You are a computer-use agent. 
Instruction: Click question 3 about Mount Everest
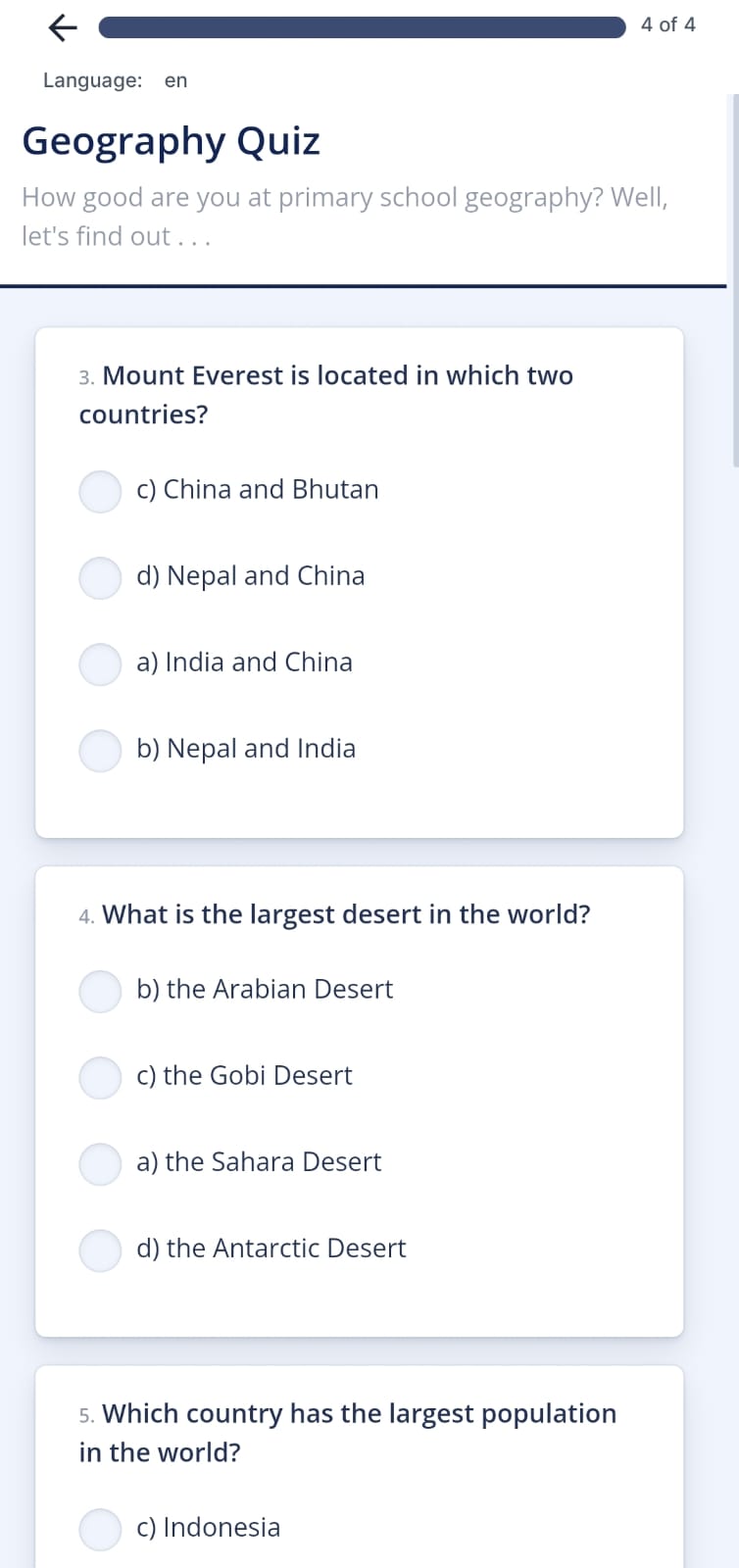[326, 394]
